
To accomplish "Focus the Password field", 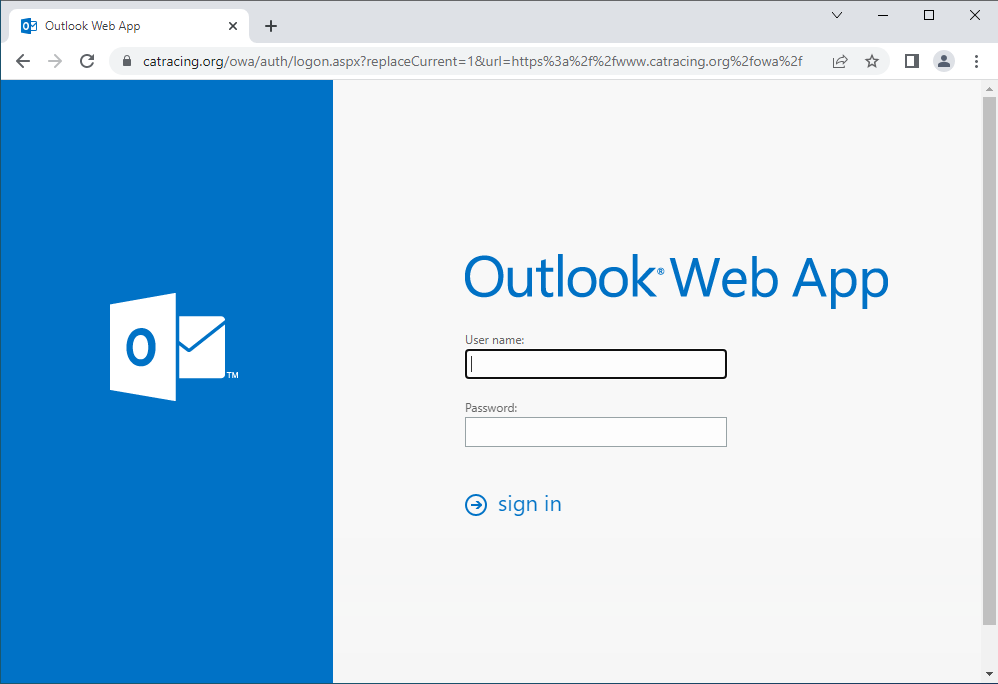I will click(596, 432).
